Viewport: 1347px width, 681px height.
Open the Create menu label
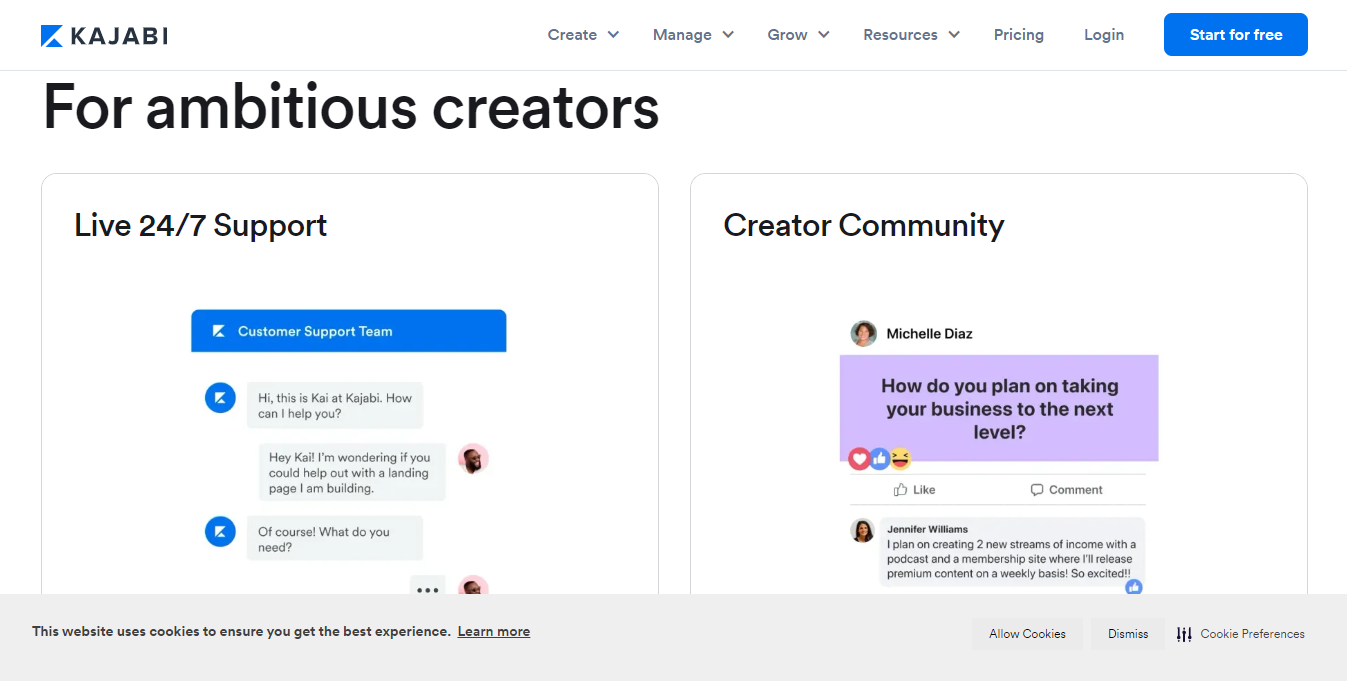pos(572,35)
